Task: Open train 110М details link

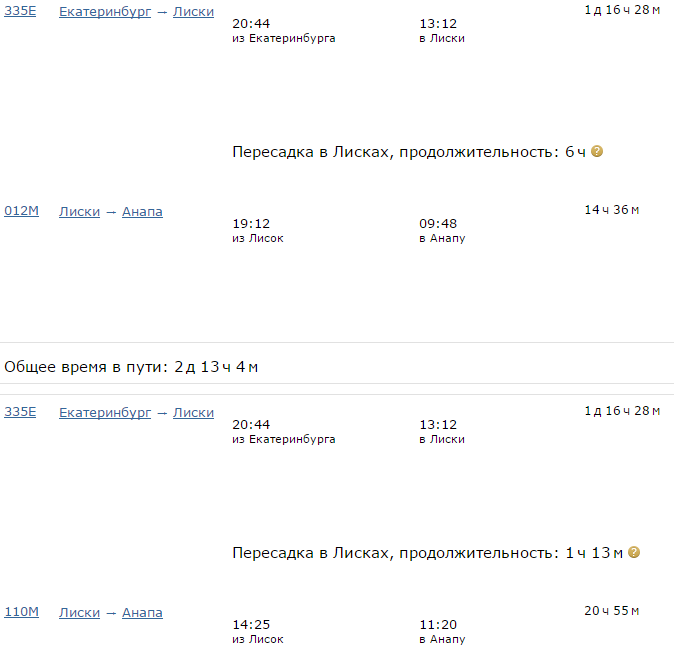Action: point(21,612)
